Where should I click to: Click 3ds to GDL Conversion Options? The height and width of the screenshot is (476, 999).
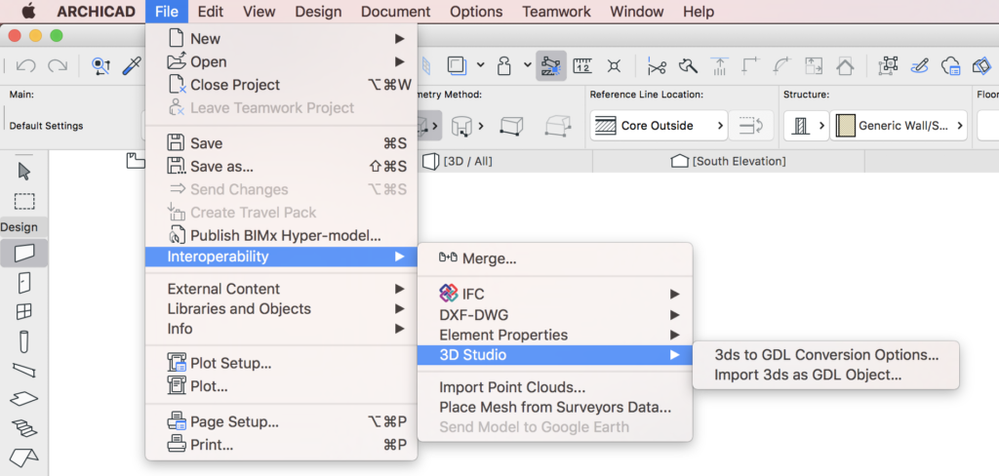click(x=826, y=355)
